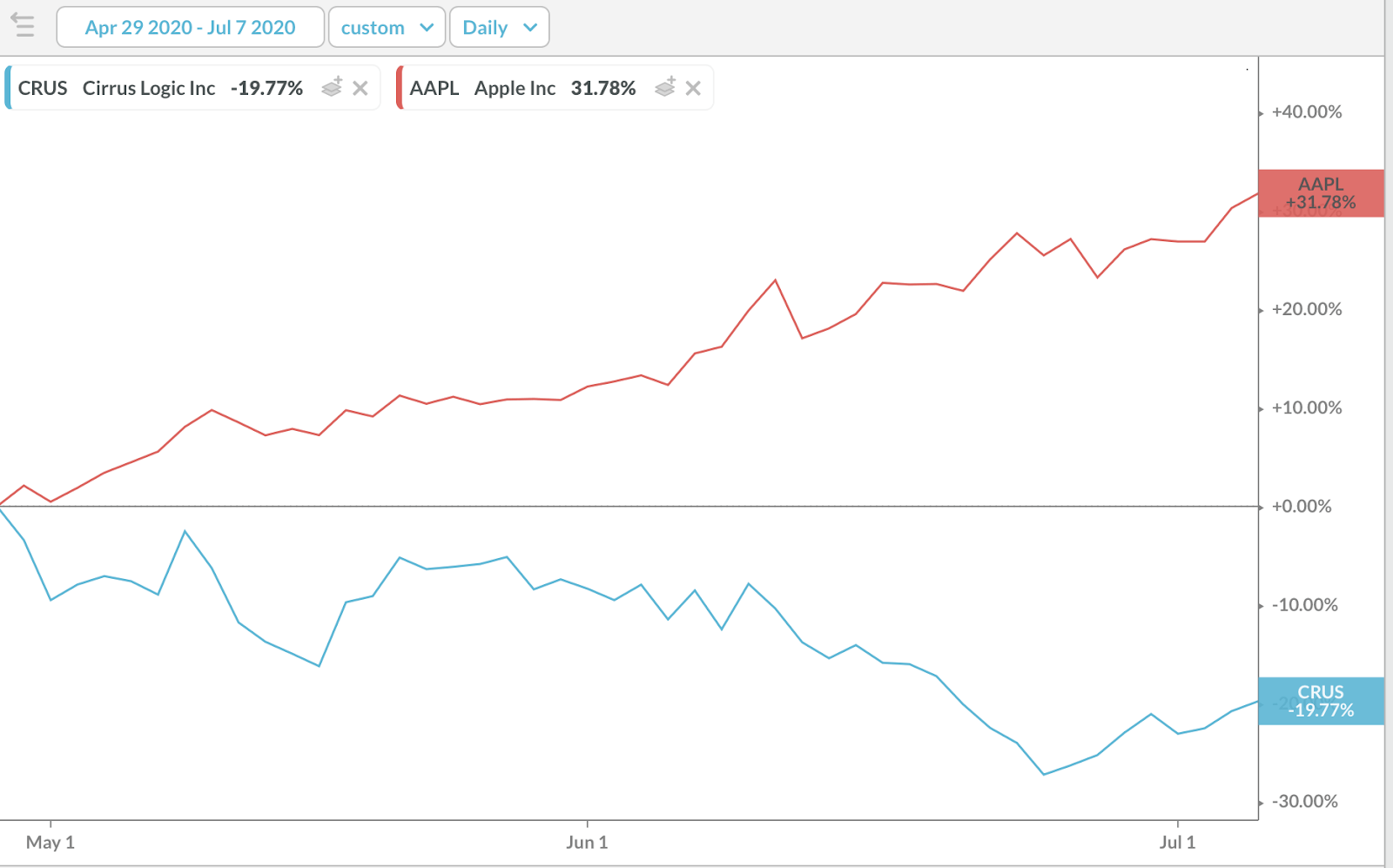Screen dimensions: 1393x868
Task: Toggle AAPL series visibility via its legend entry
Action: (515, 87)
